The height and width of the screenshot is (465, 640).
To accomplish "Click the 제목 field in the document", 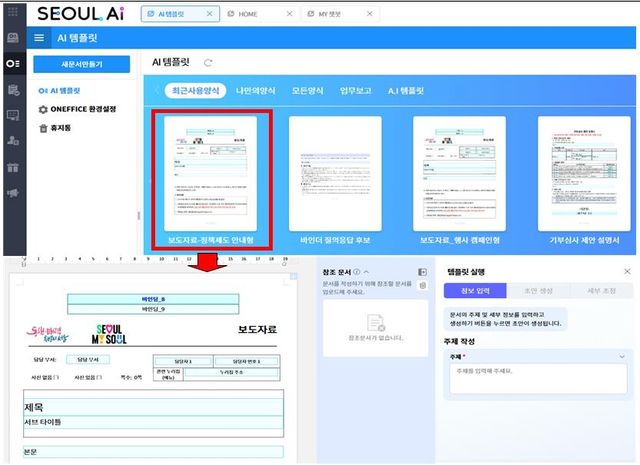I will click(x=153, y=407).
